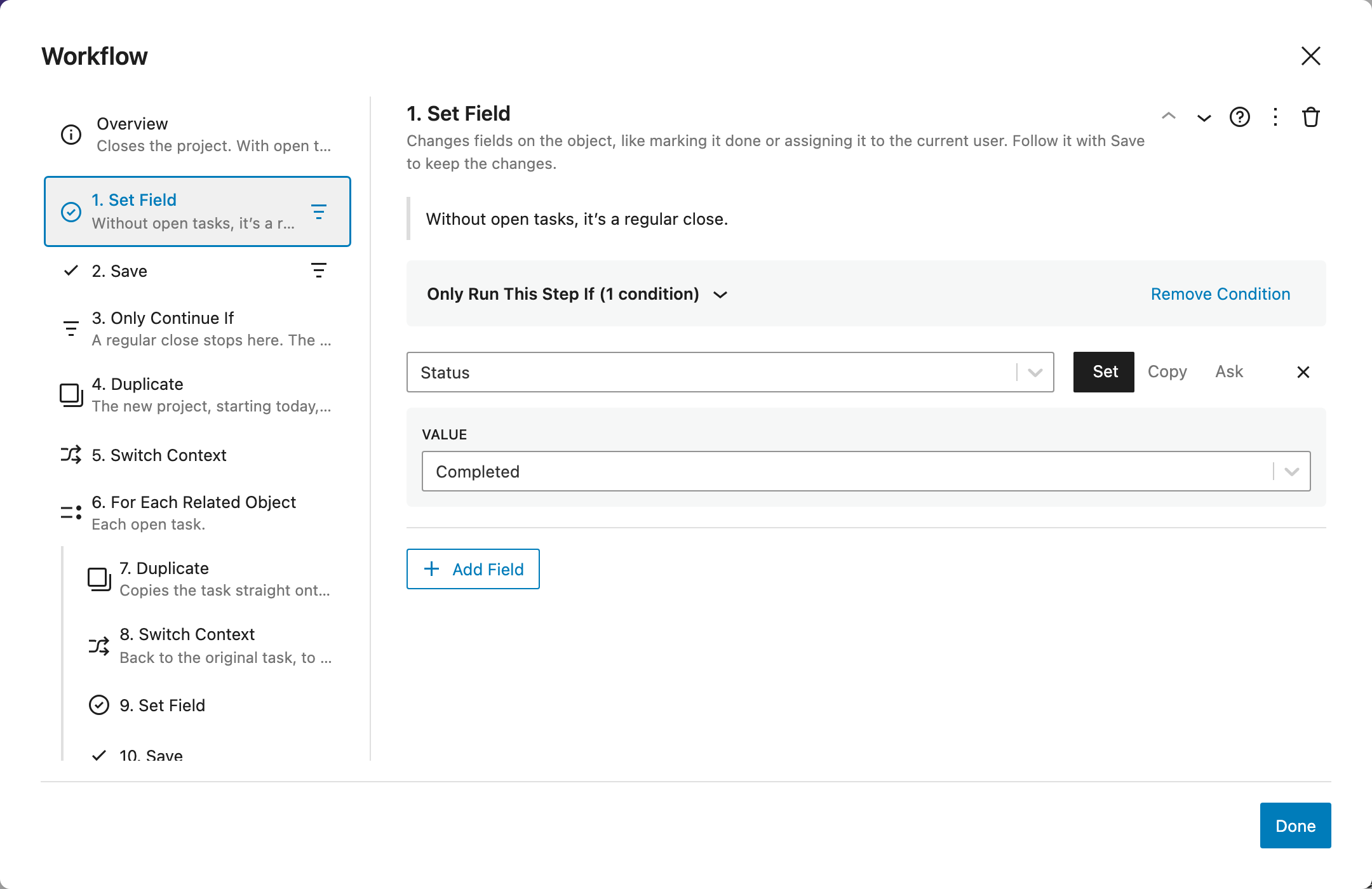Select step 6 For Each Related Object
The width and height of the screenshot is (1372, 889).
[x=197, y=512]
